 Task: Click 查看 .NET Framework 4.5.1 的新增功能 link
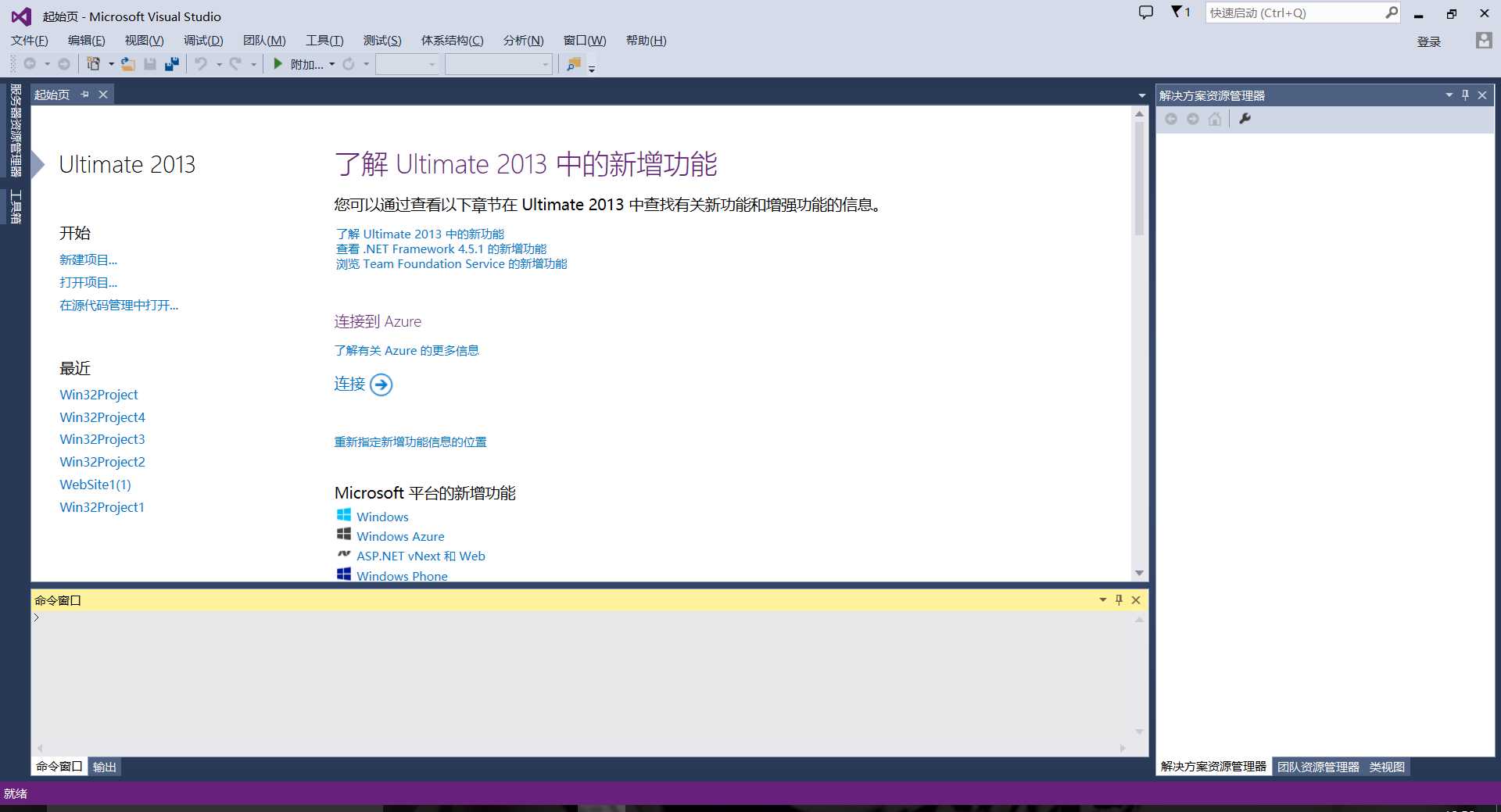[x=441, y=249]
